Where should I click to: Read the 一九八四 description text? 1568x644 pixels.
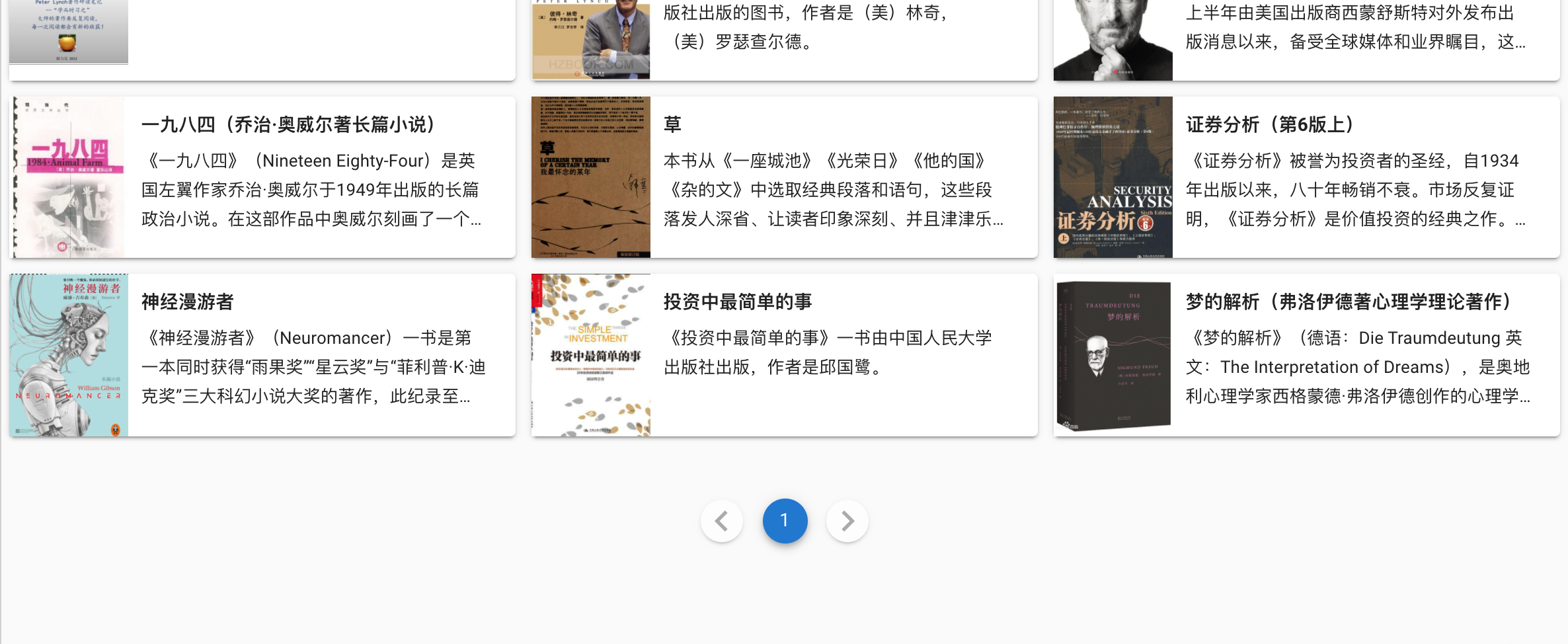pos(311,190)
